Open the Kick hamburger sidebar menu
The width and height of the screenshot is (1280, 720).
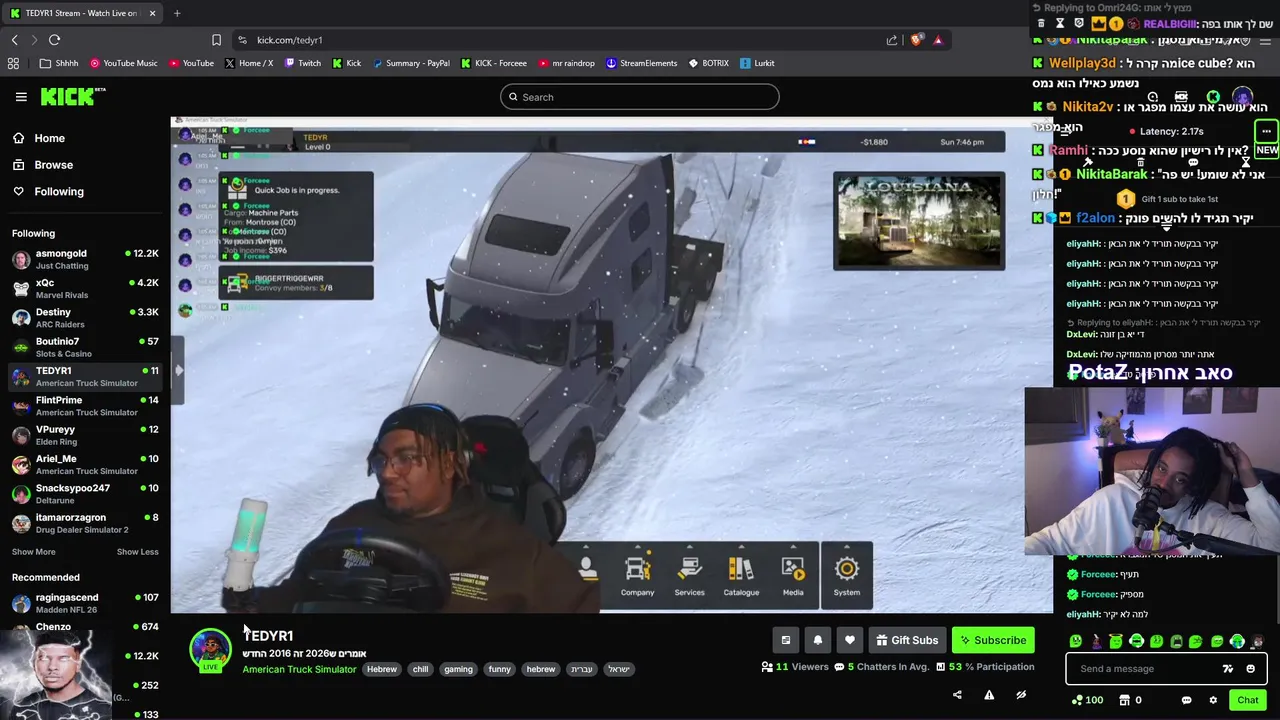[21, 97]
